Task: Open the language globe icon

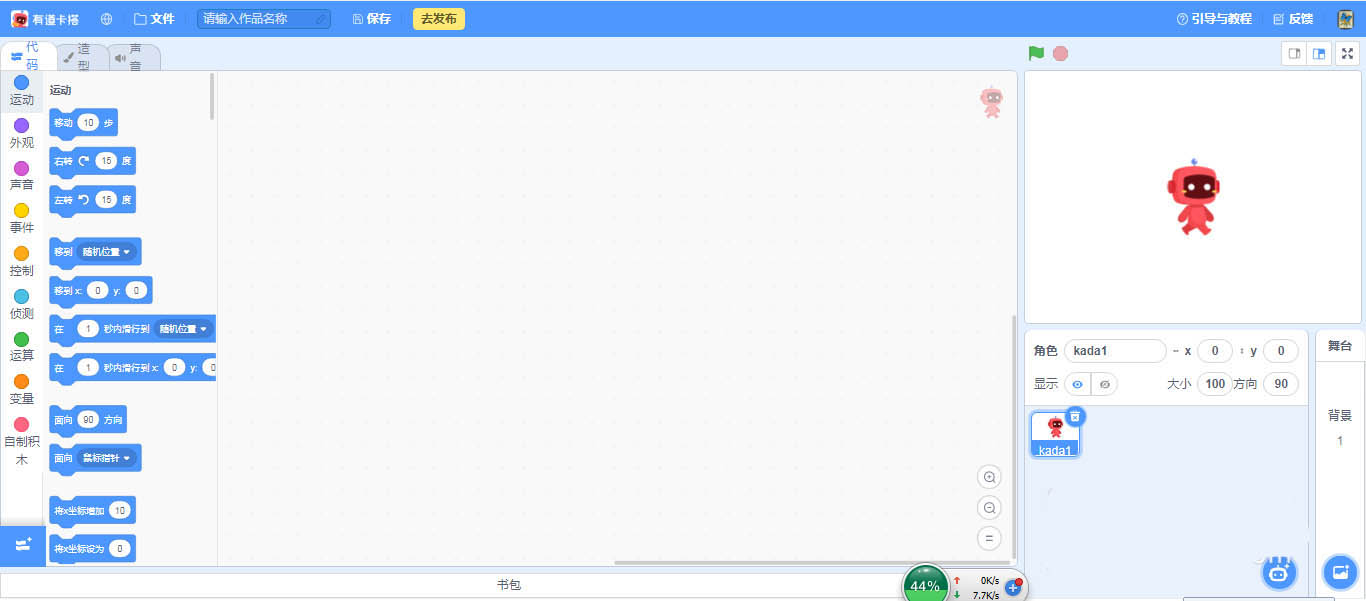Action: [107, 19]
